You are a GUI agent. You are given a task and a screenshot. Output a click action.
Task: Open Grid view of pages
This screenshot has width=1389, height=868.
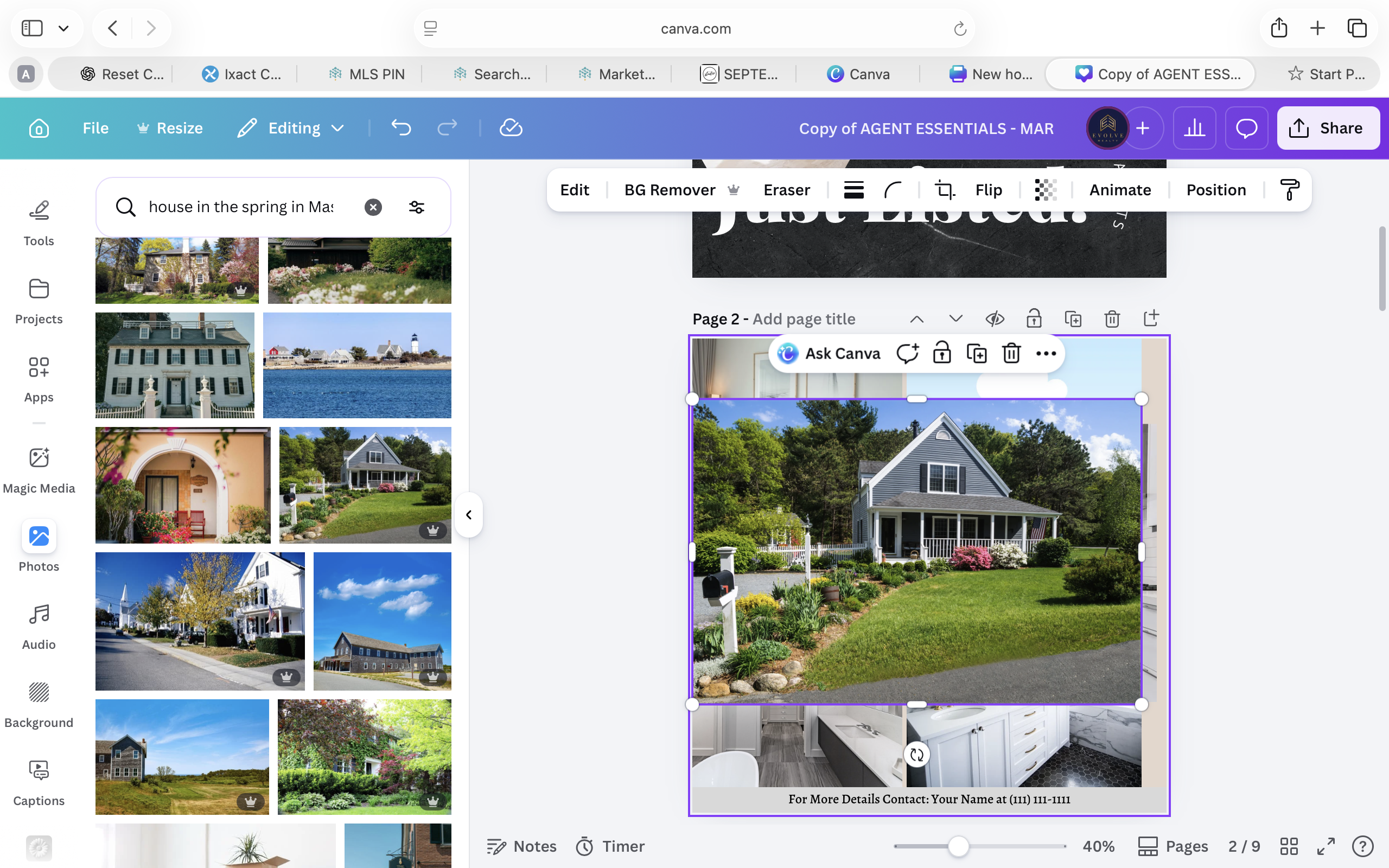1289,846
